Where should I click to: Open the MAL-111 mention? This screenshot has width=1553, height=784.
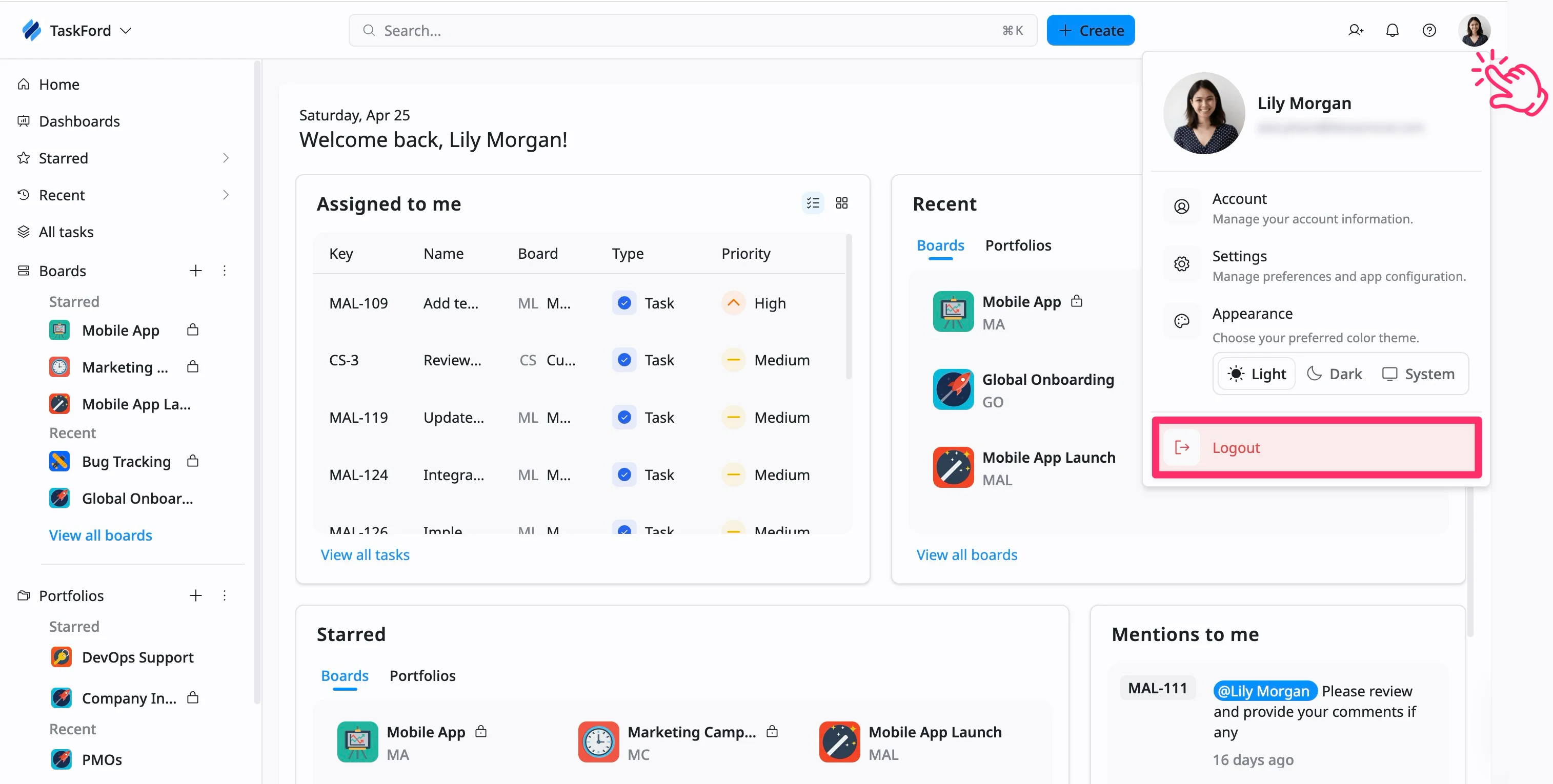(x=1157, y=688)
